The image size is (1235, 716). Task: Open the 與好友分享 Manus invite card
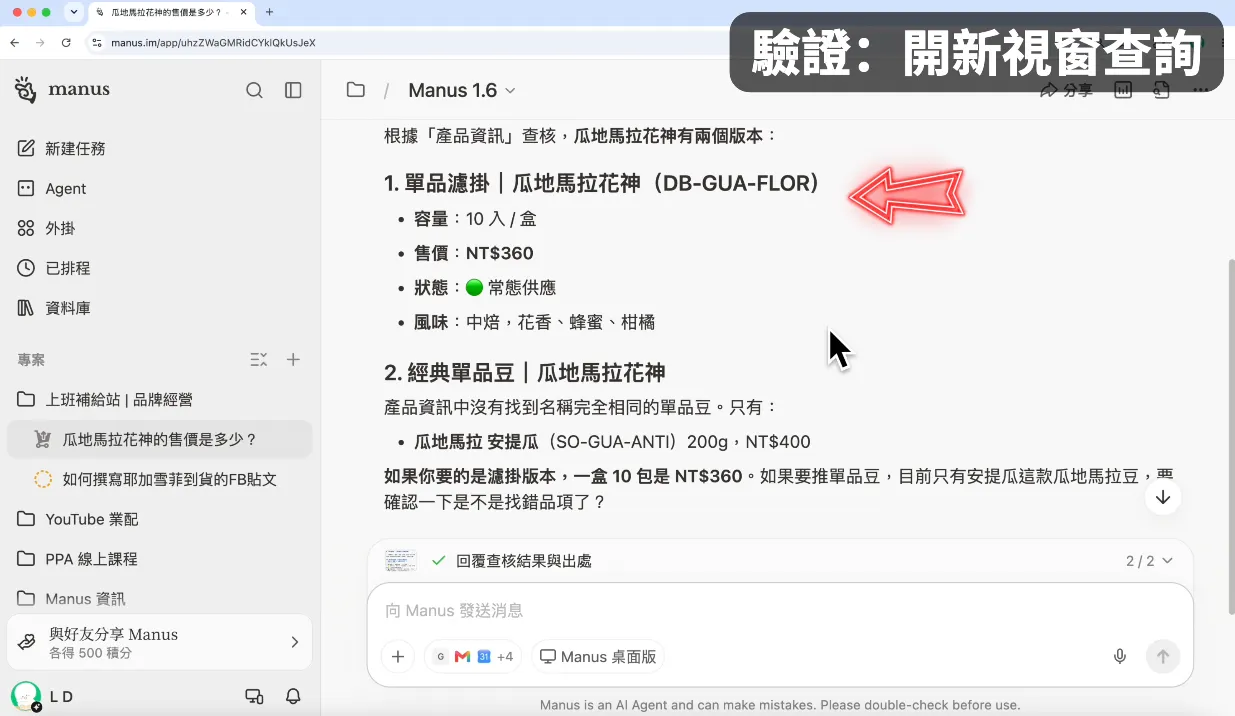[160, 642]
